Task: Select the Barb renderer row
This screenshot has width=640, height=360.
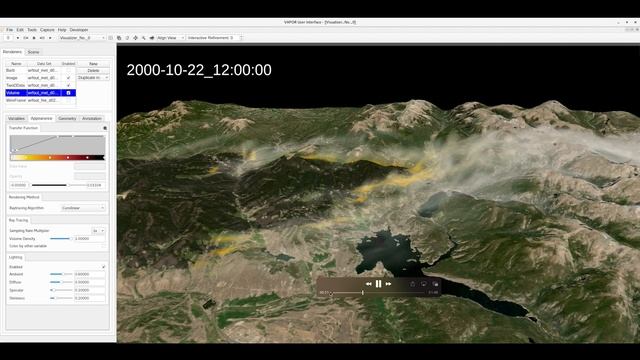Action: click(x=40, y=70)
